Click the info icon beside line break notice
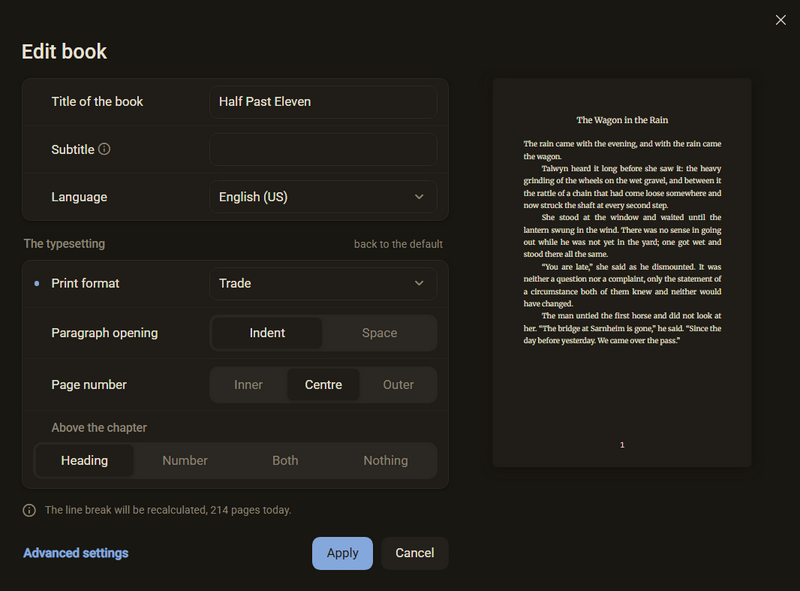The width and height of the screenshot is (800, 591). click(x=29, y=510)
